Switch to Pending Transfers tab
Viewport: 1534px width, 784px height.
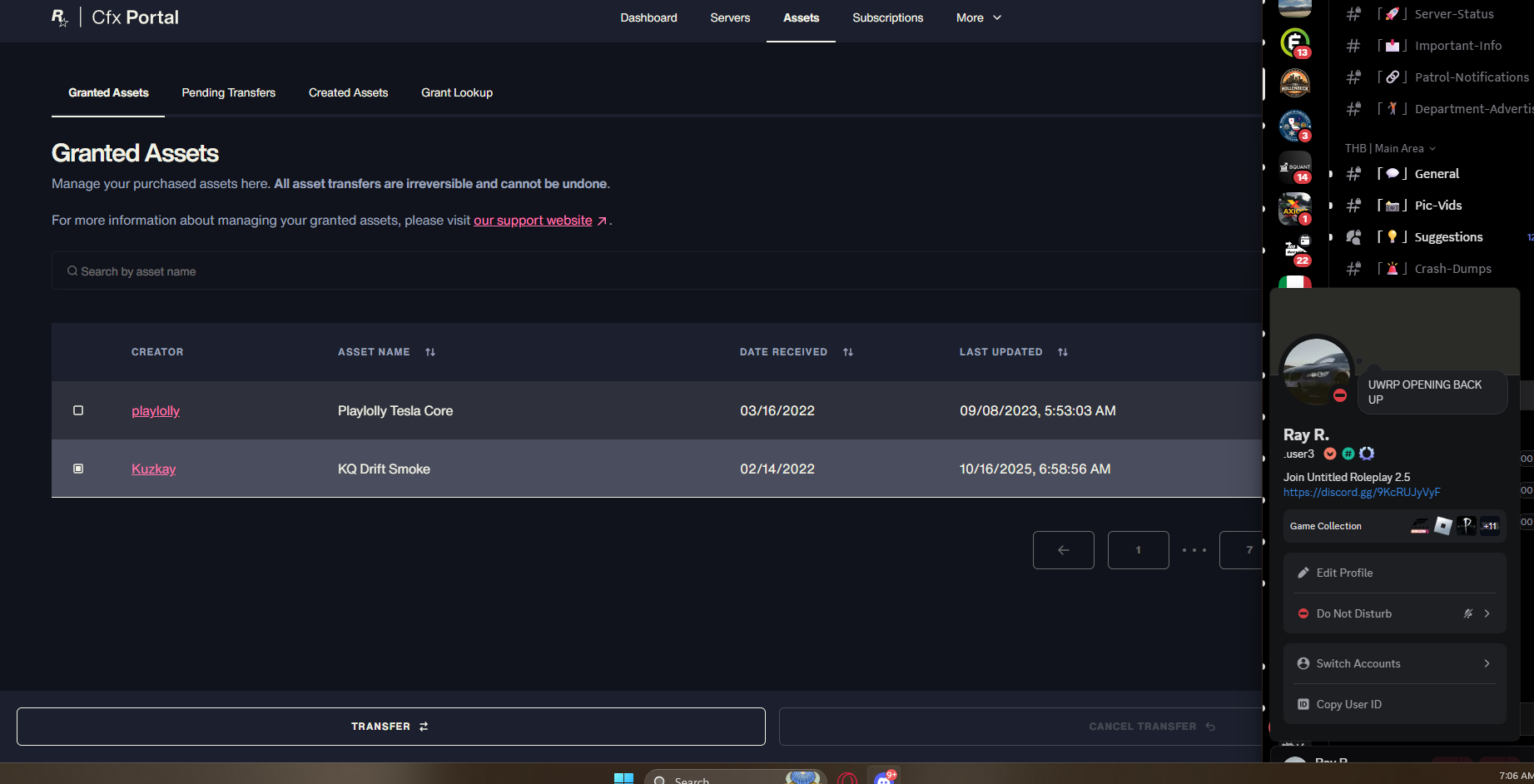coord(228,92)
